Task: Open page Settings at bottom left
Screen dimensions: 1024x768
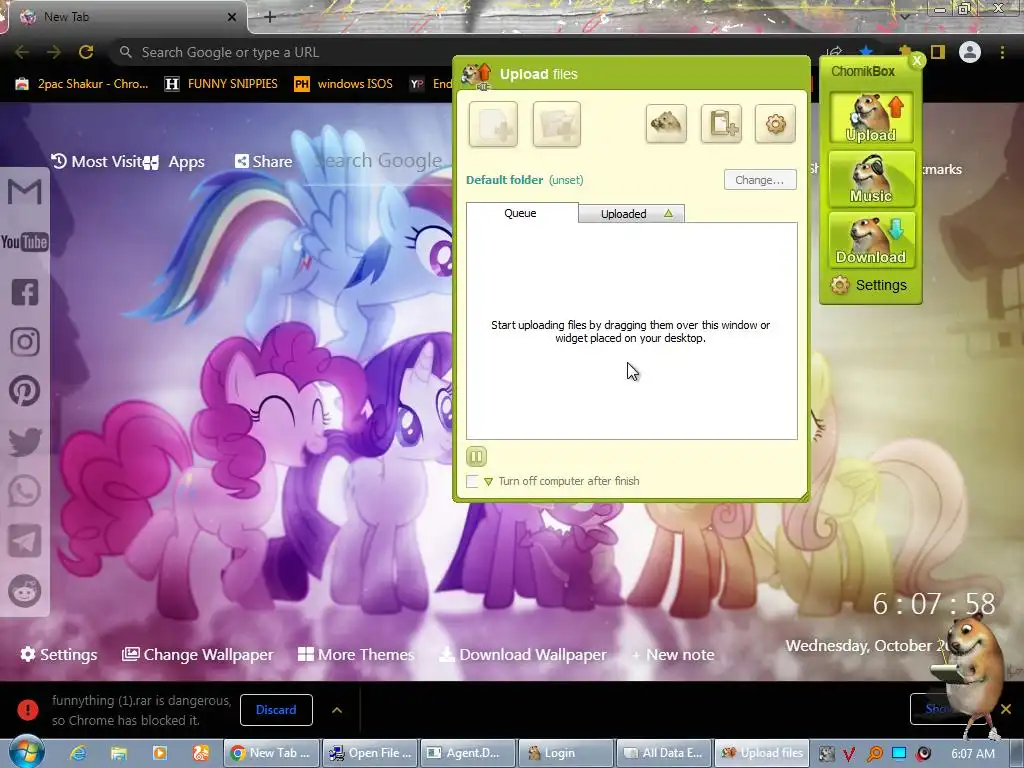Action: click(x=59, y=654)
